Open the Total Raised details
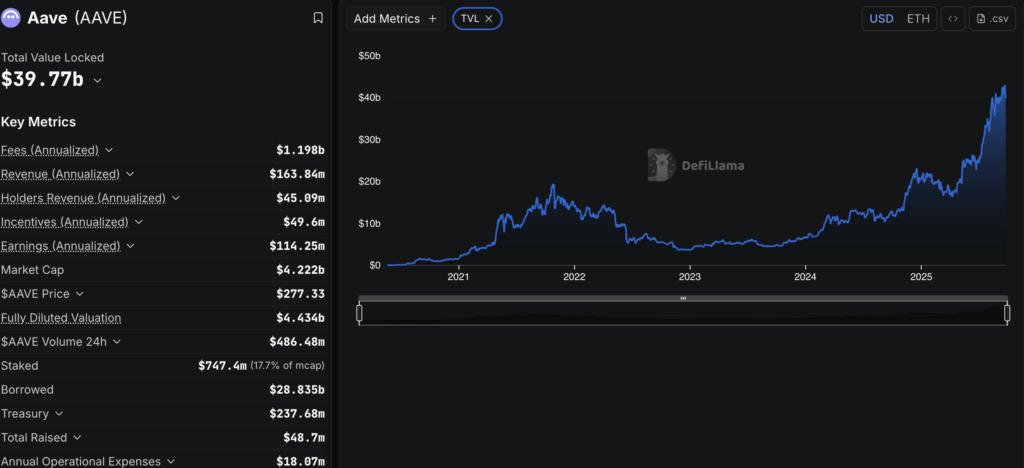The height and width of the screenshot is (468, 1024). coord(78,438)
